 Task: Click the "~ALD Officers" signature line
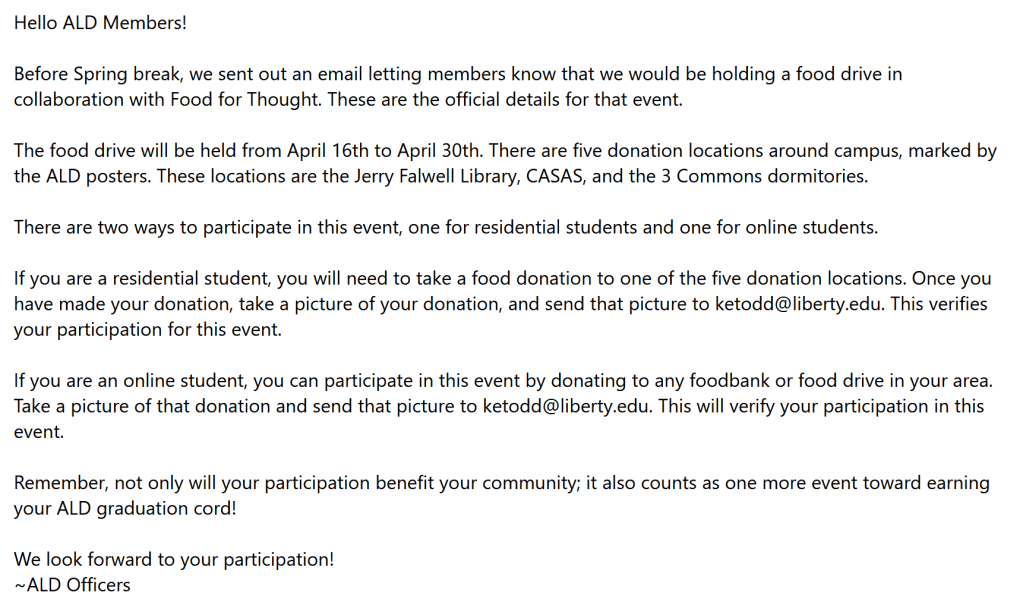72,585
